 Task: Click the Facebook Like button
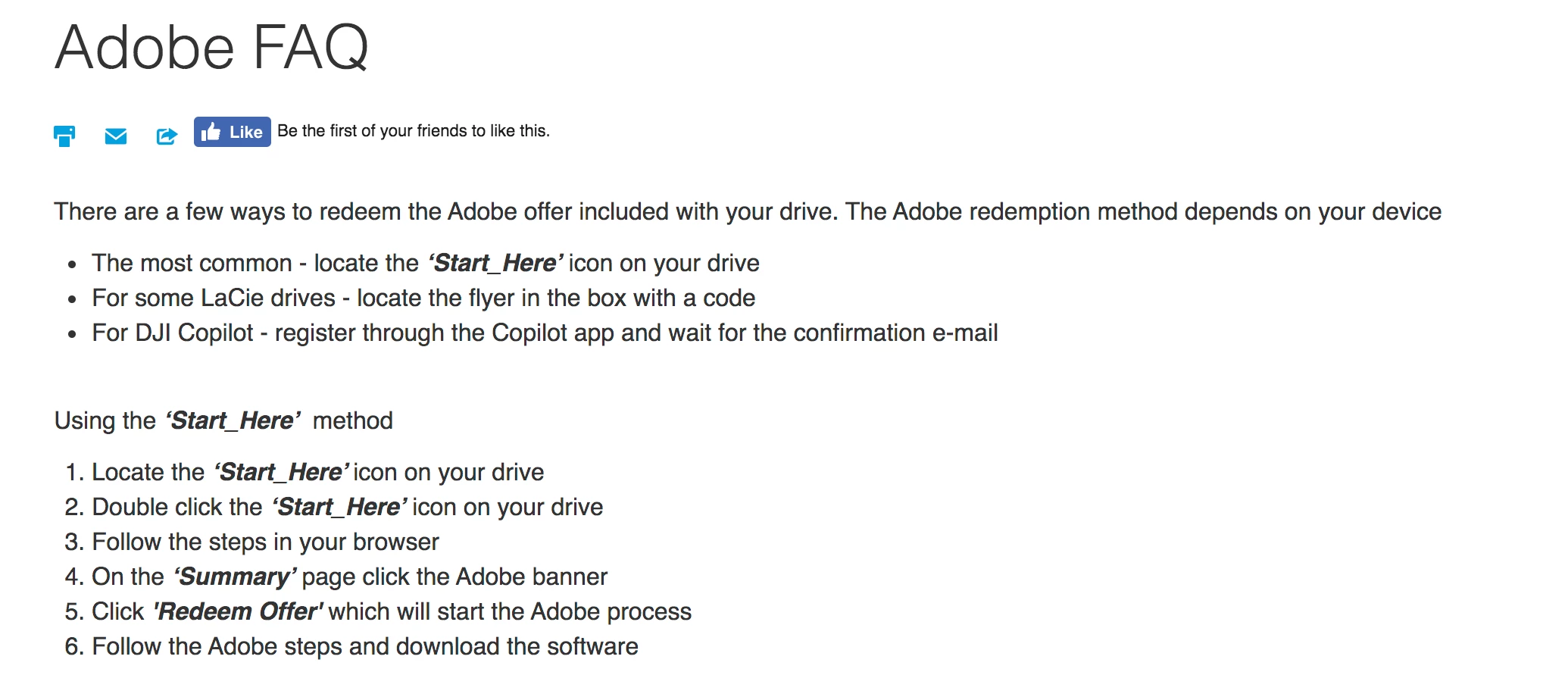[233, 132]
